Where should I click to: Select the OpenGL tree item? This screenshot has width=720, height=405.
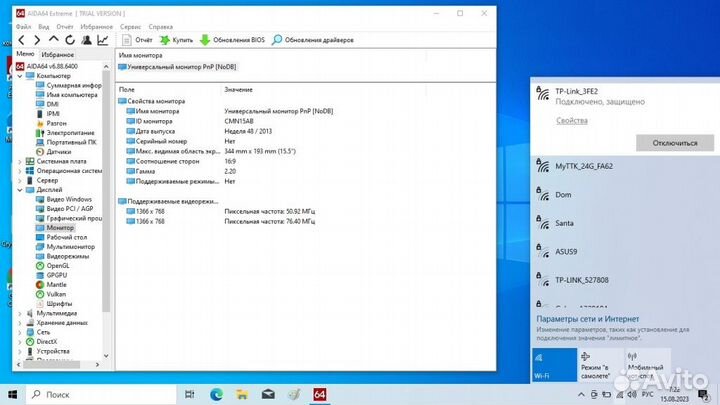(53, 266)
